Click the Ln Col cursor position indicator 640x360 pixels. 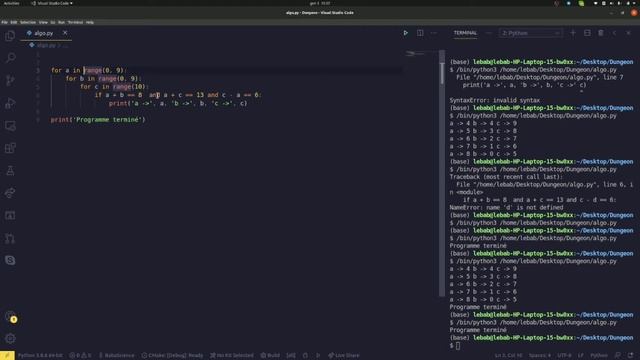tap(508, 356)
